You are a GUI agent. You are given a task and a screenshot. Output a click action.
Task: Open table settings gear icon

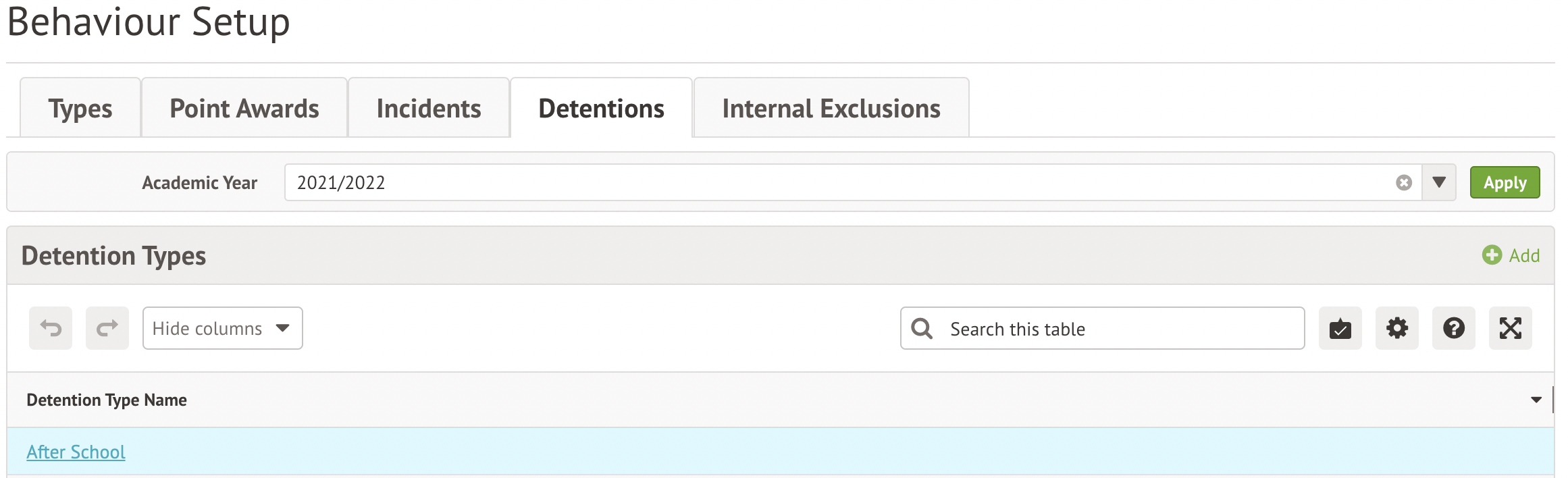coord(1397,329)
